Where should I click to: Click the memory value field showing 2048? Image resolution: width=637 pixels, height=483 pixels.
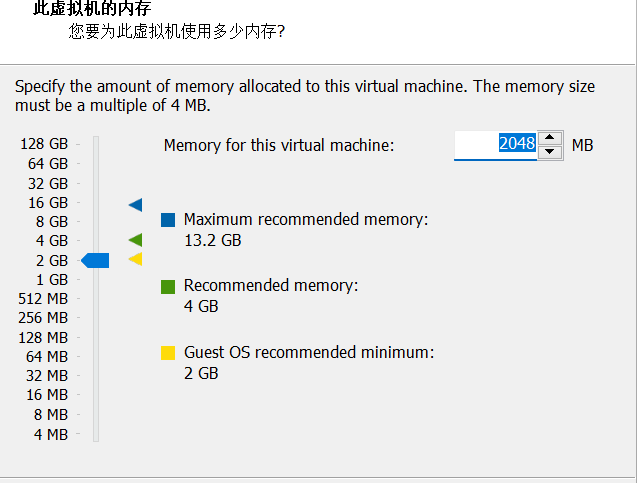[x=495, y=145]
